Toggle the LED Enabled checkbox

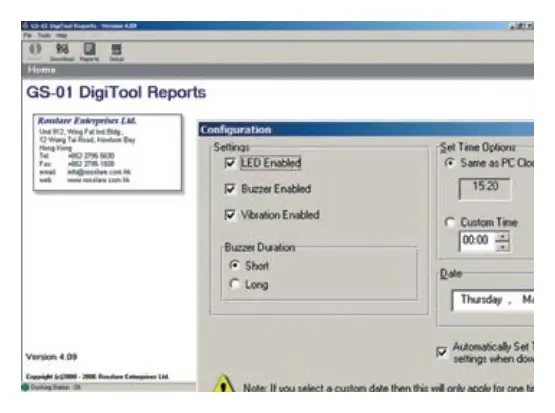point(230,163)
